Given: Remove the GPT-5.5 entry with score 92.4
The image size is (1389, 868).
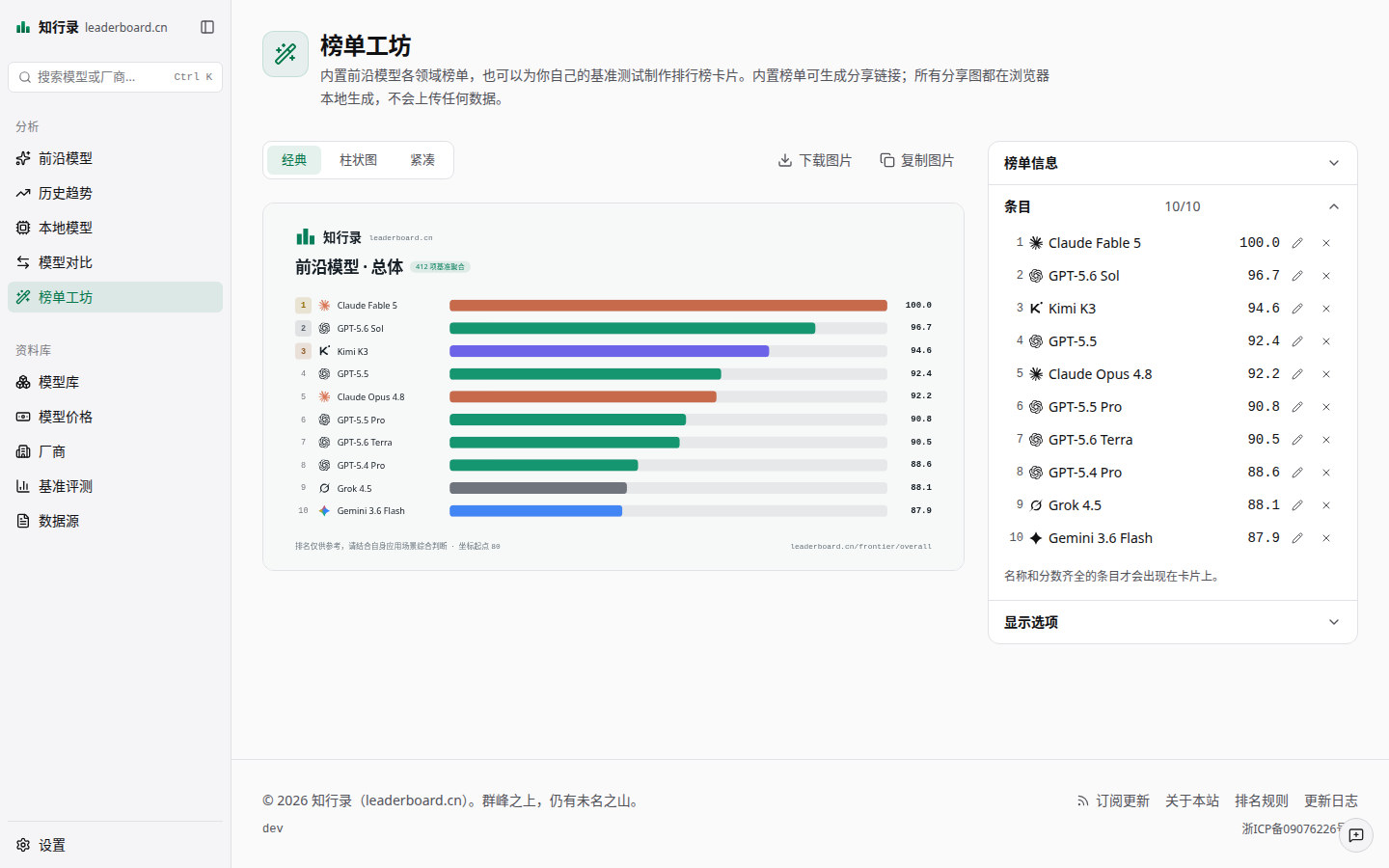Looking at the screenshot, I should [1326, 341].
